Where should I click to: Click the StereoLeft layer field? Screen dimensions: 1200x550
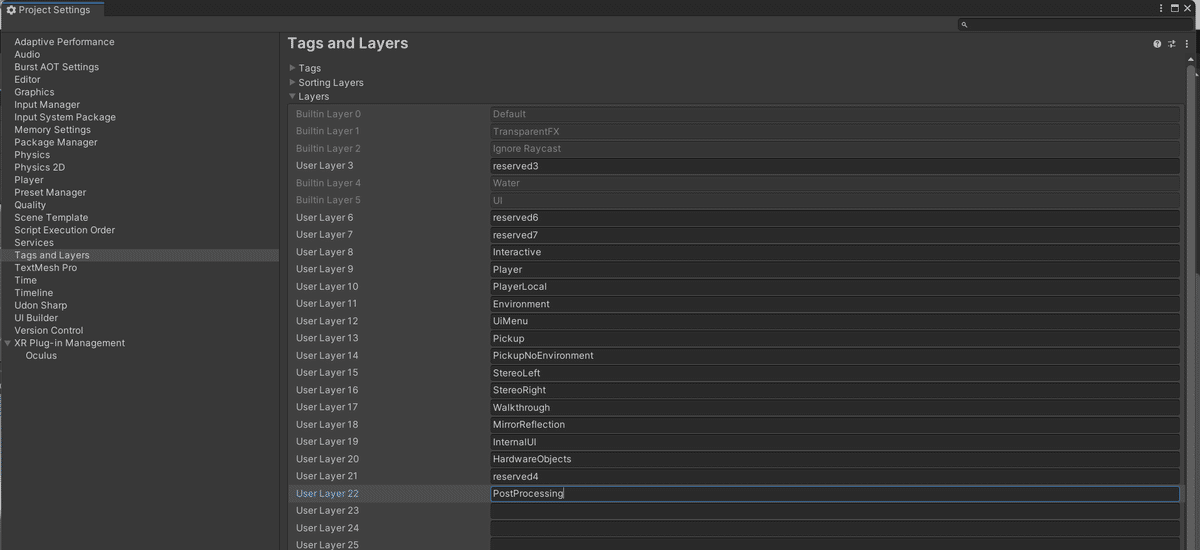pos(835,373)
